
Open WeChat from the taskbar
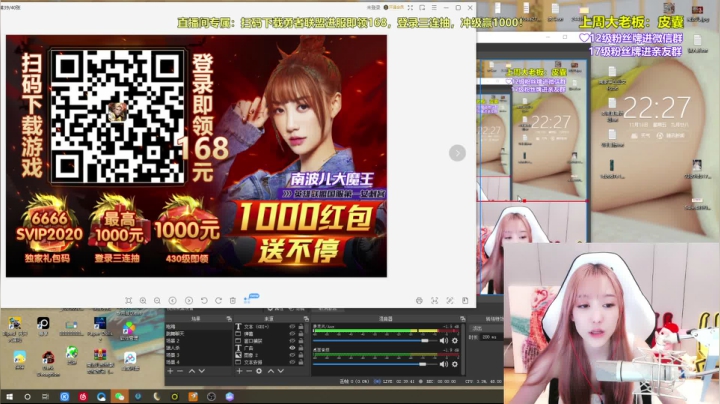click(119, 396)
